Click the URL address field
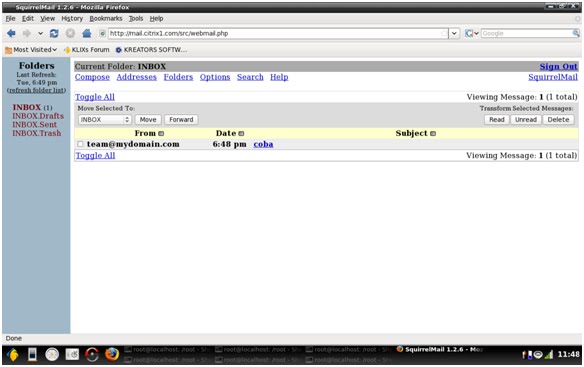The width and height of the screenshot is (584, 367). click(277, 34)
